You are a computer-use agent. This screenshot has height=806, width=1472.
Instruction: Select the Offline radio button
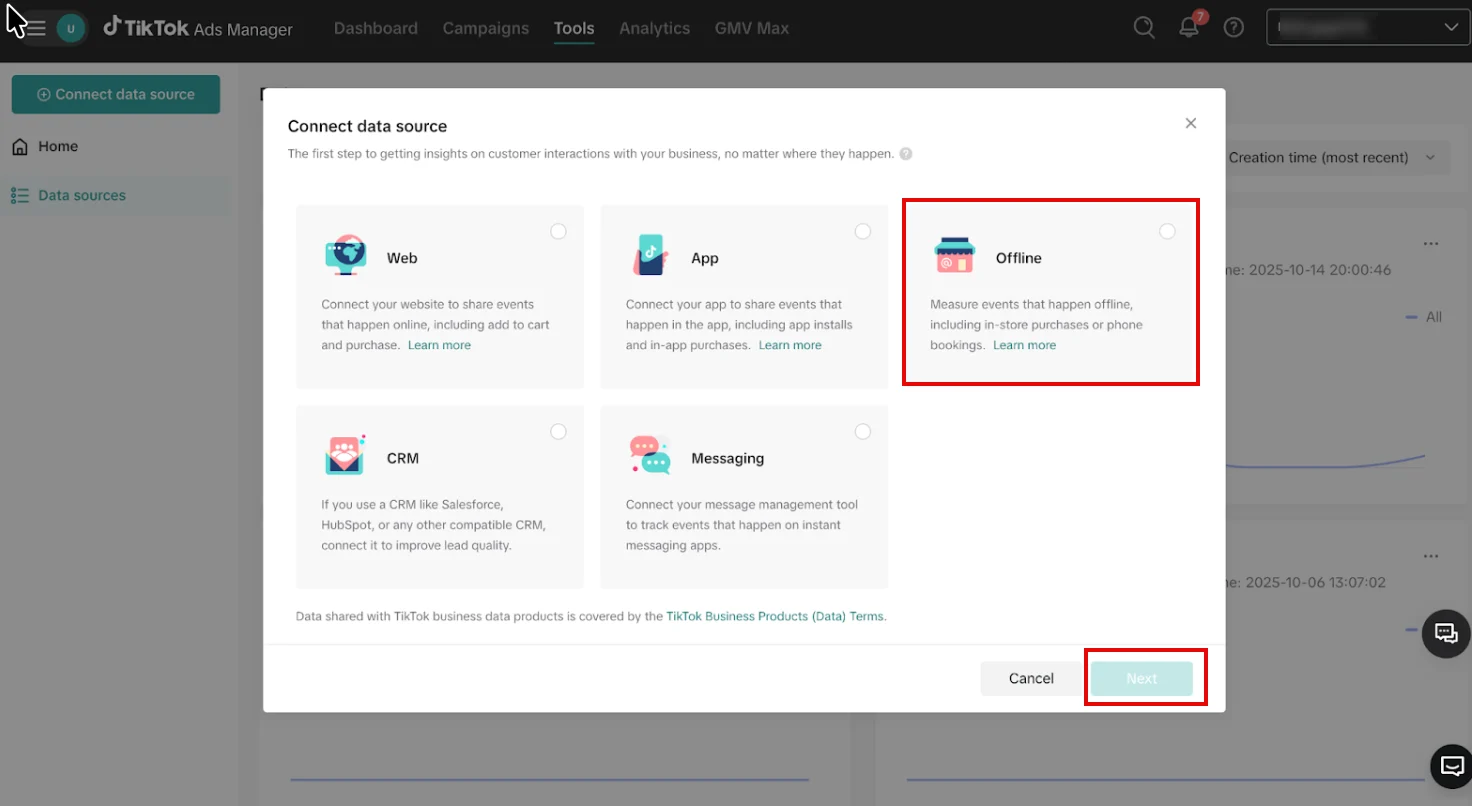point(1167,232)
